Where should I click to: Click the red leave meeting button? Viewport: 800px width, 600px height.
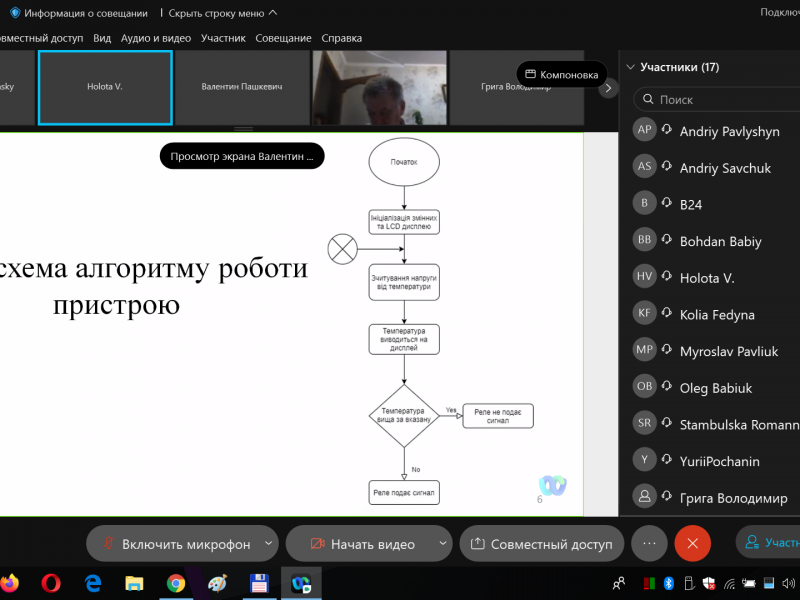[x=692, y=543]
